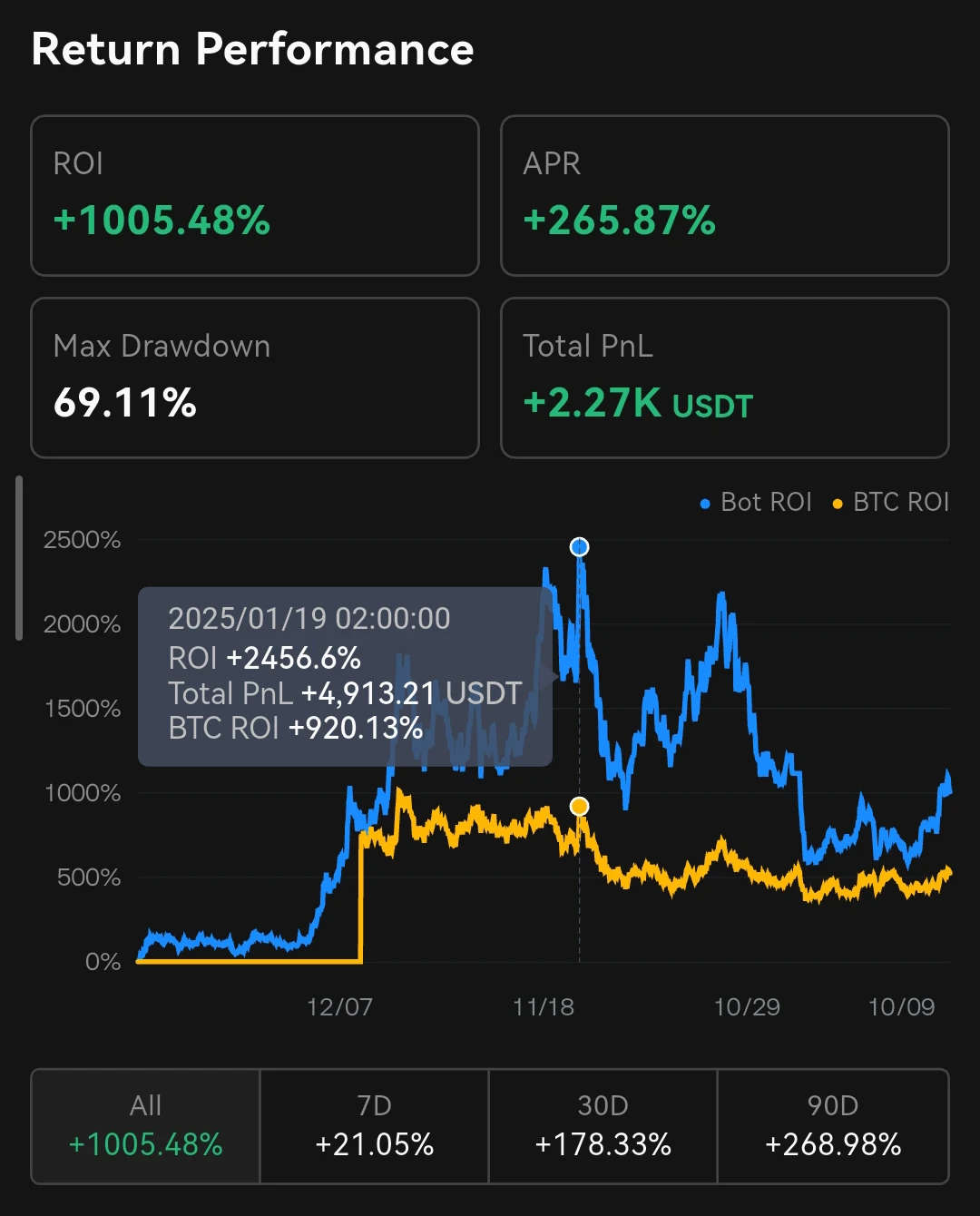This screenshot has height=1216, width=980.
Task: Click the vertical scrollbar handle on left
Action: [19, 558]
